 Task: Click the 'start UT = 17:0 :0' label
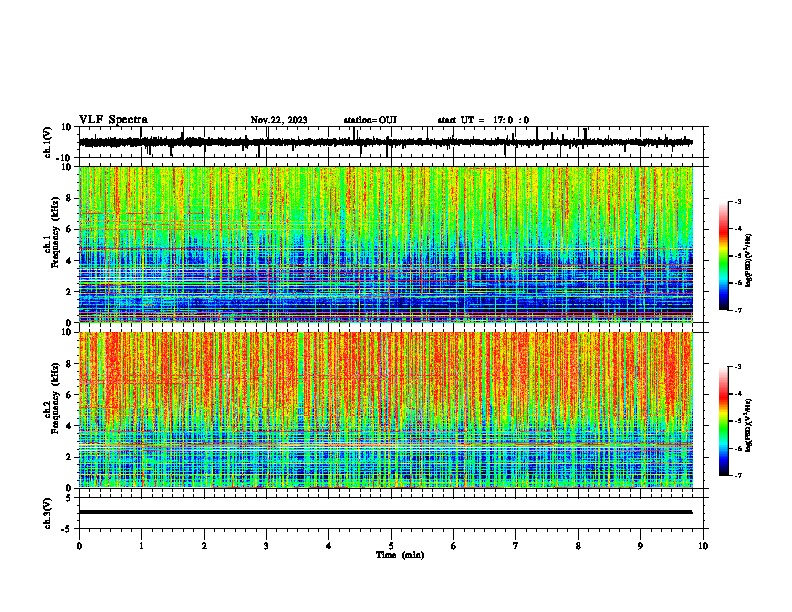point(483,120)
